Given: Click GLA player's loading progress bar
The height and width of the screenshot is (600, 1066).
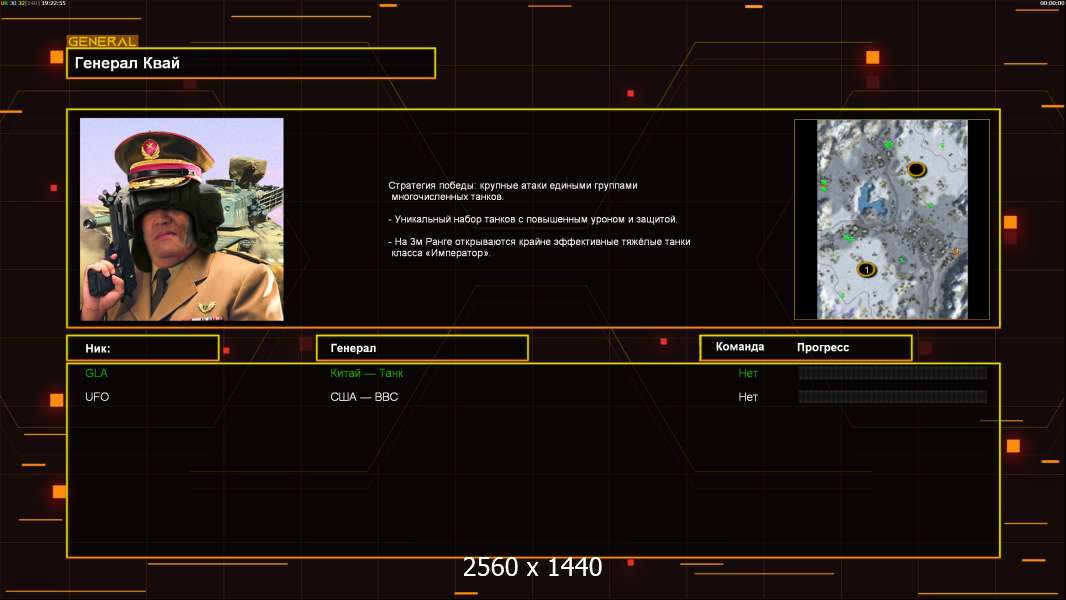Looking at the screenshot, I should coord(892,373).
